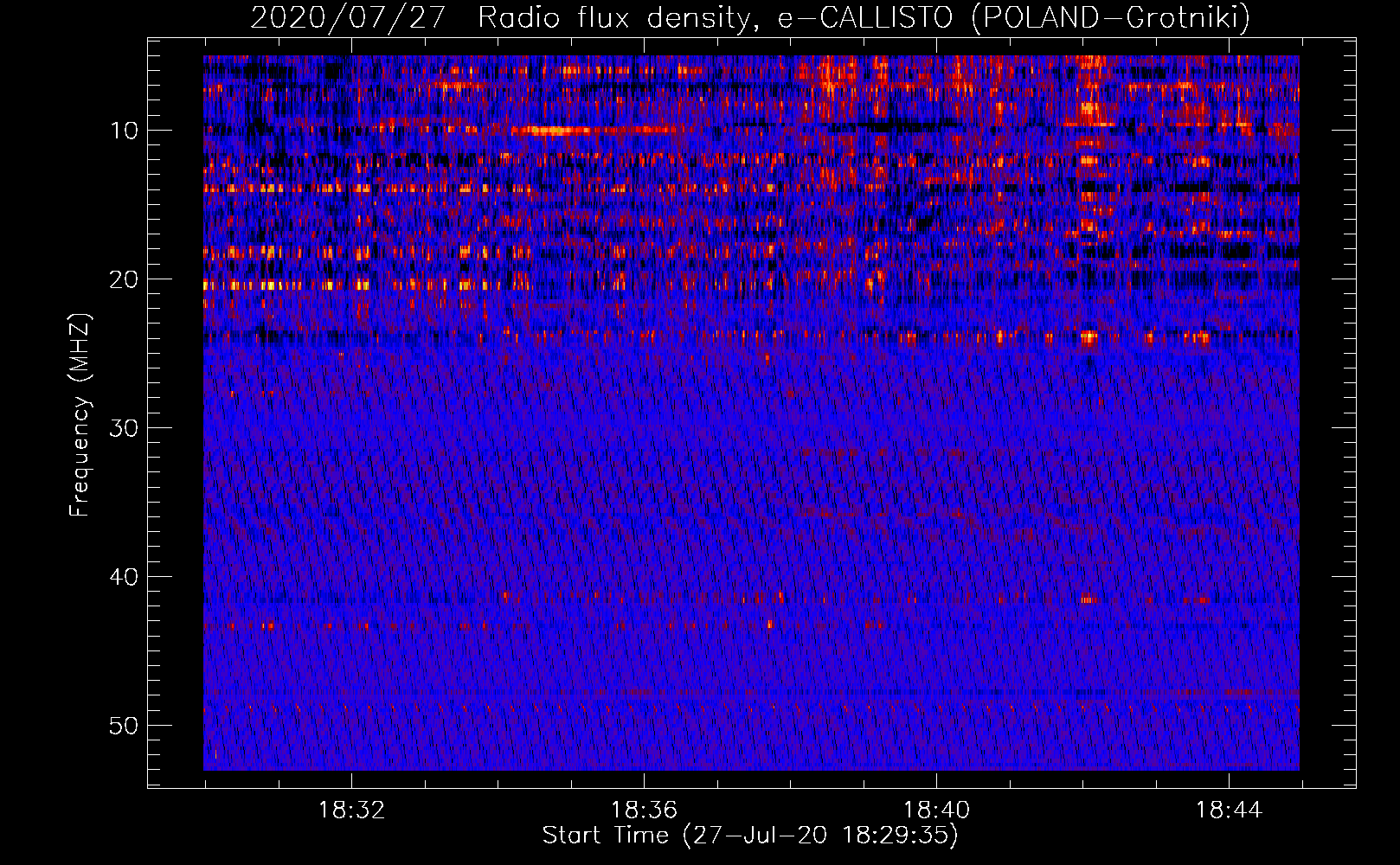Click the 18:40 time tick label

coord(936,811)
